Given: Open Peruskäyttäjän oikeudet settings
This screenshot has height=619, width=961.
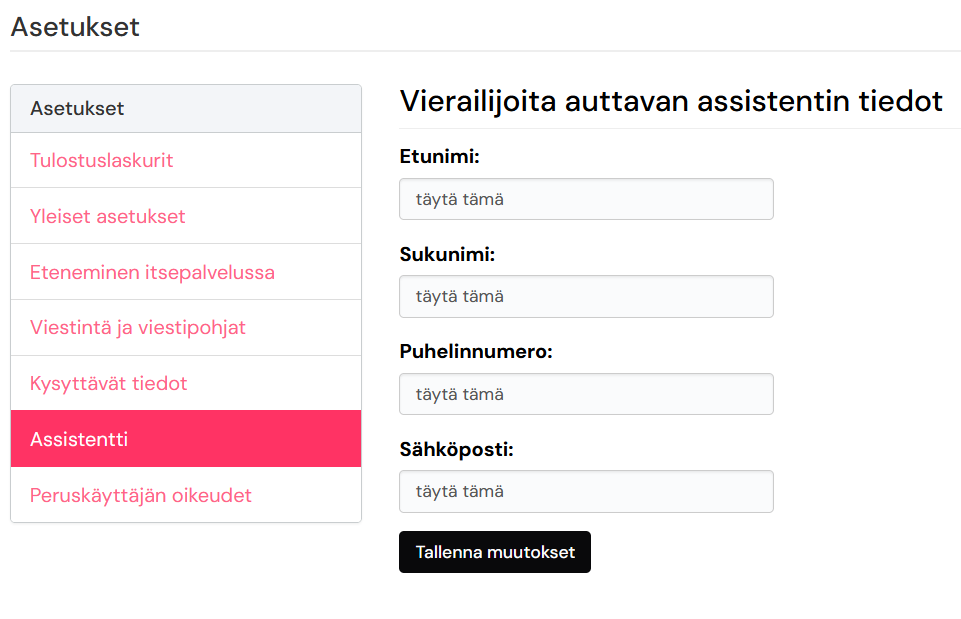Looking at the screenshot, I should pyautogui.click(x=141, y=495).
